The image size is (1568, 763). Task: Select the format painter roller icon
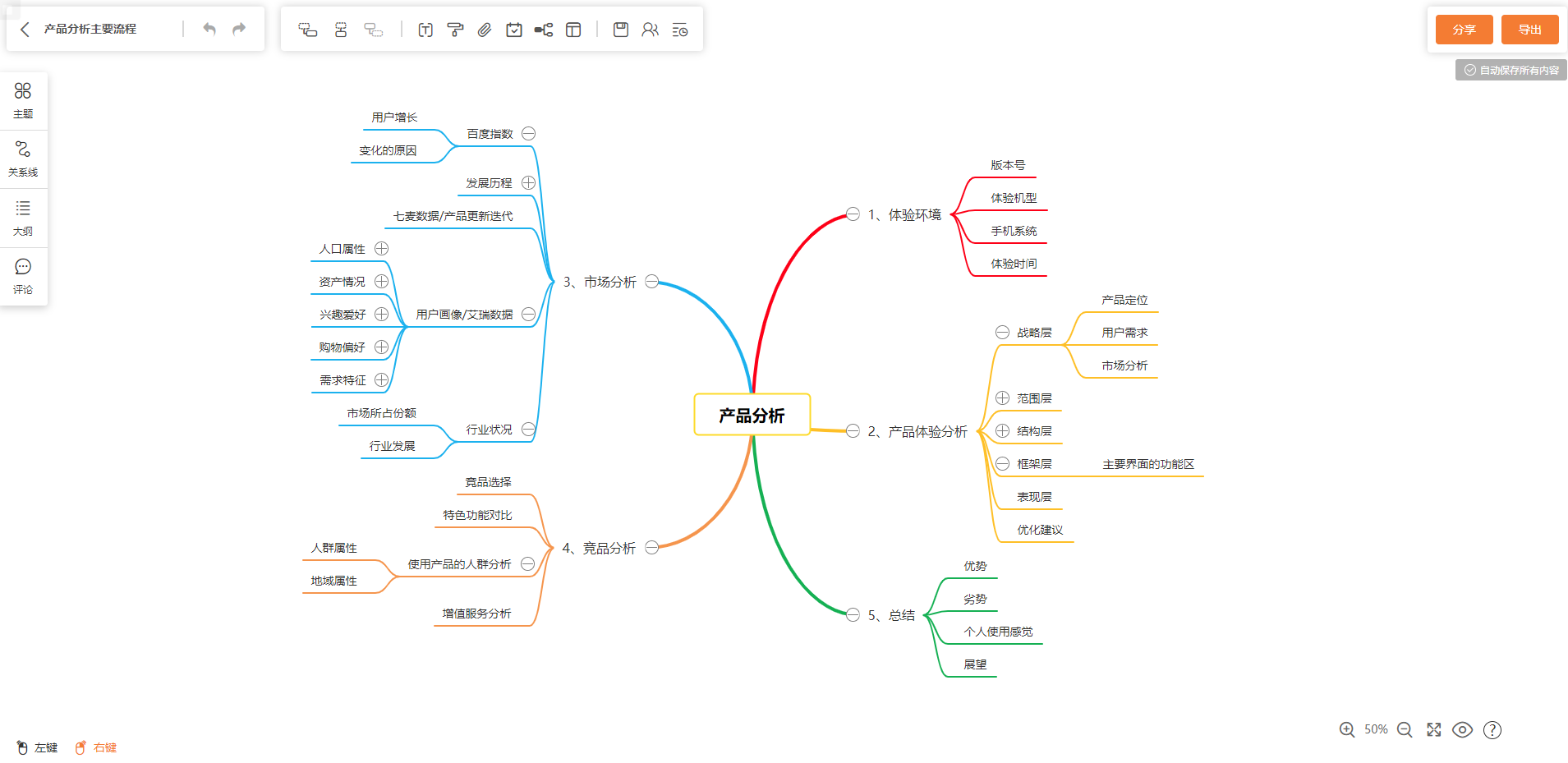455,30
